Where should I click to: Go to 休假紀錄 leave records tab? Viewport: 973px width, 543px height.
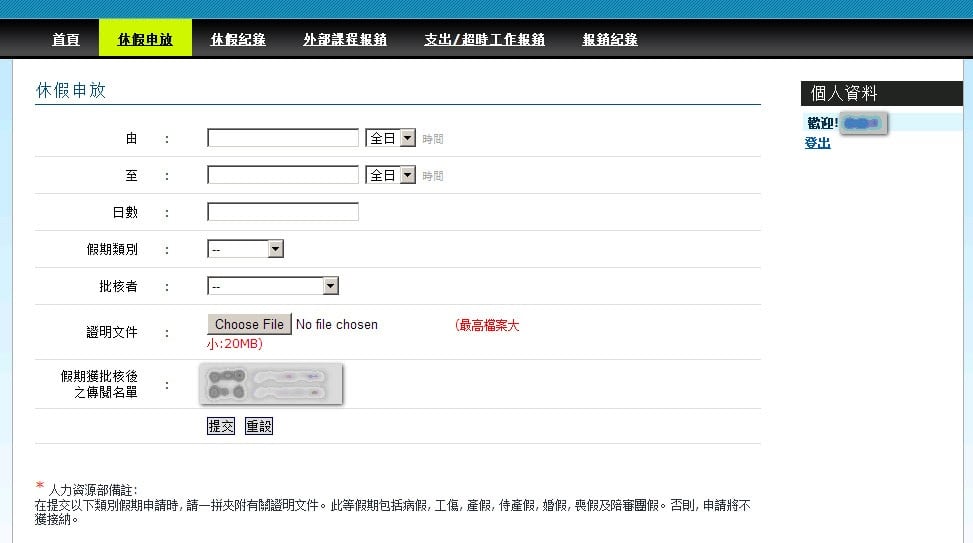click(238, 39)
